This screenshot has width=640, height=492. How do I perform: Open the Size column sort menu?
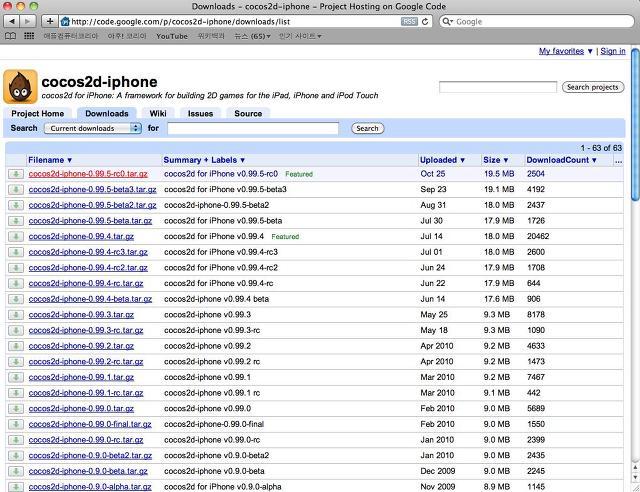pyautogui.click(x=496, y=160)
